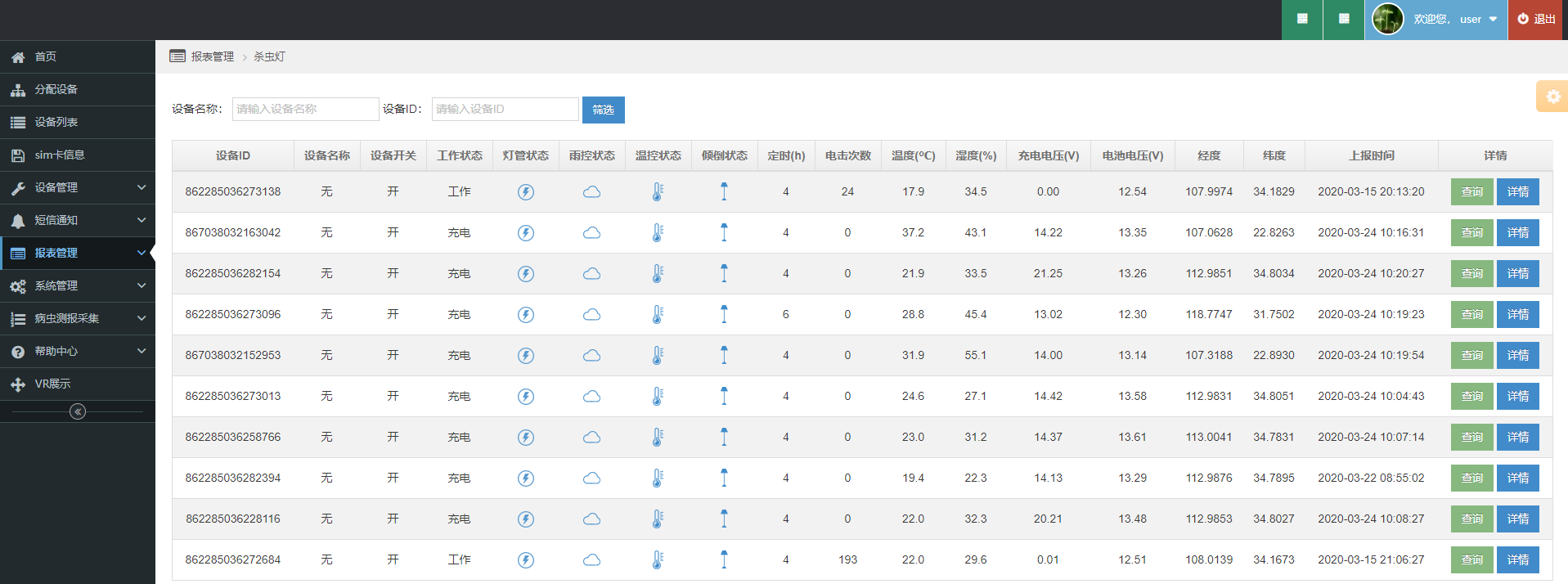The height and width of the screenshot is (584, 1568).
Task: Click lamp status icon for device 862285036272684
Action: click(x=526, y=560)
